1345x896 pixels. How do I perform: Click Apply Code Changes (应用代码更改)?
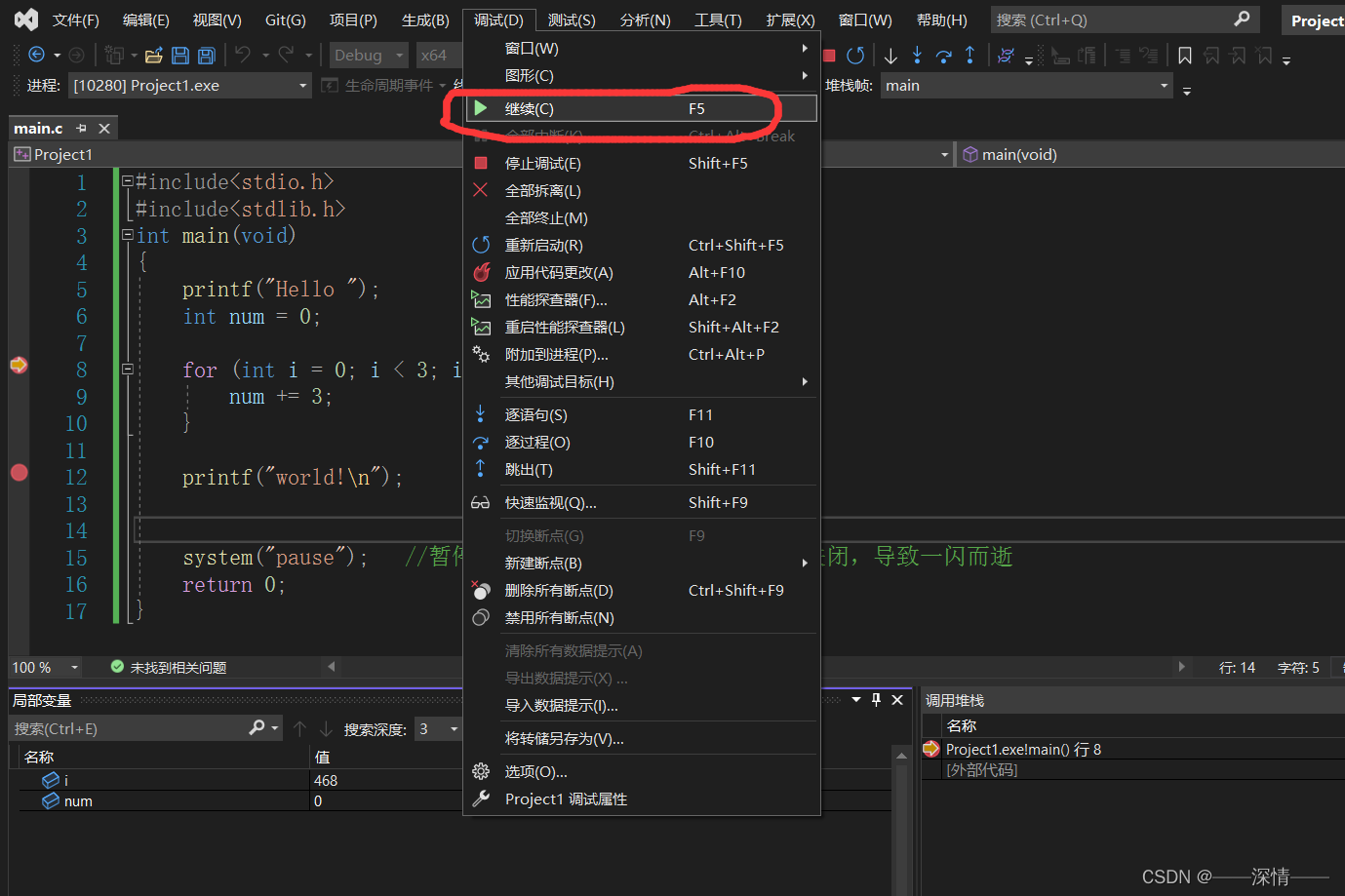pyautogui.click(x=641, y=272)
